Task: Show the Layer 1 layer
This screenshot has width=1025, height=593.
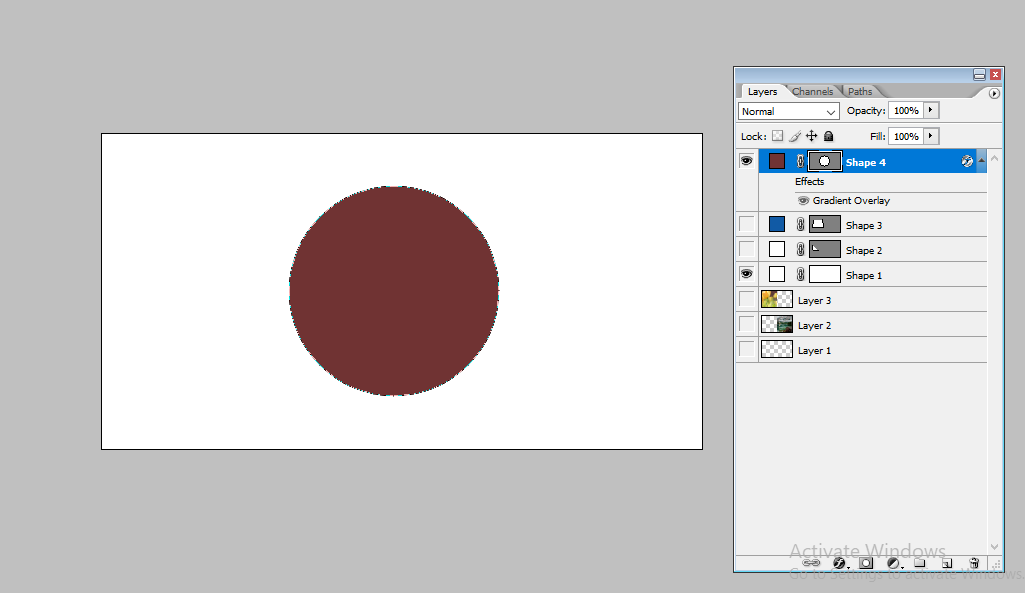Action: point(747,348)
